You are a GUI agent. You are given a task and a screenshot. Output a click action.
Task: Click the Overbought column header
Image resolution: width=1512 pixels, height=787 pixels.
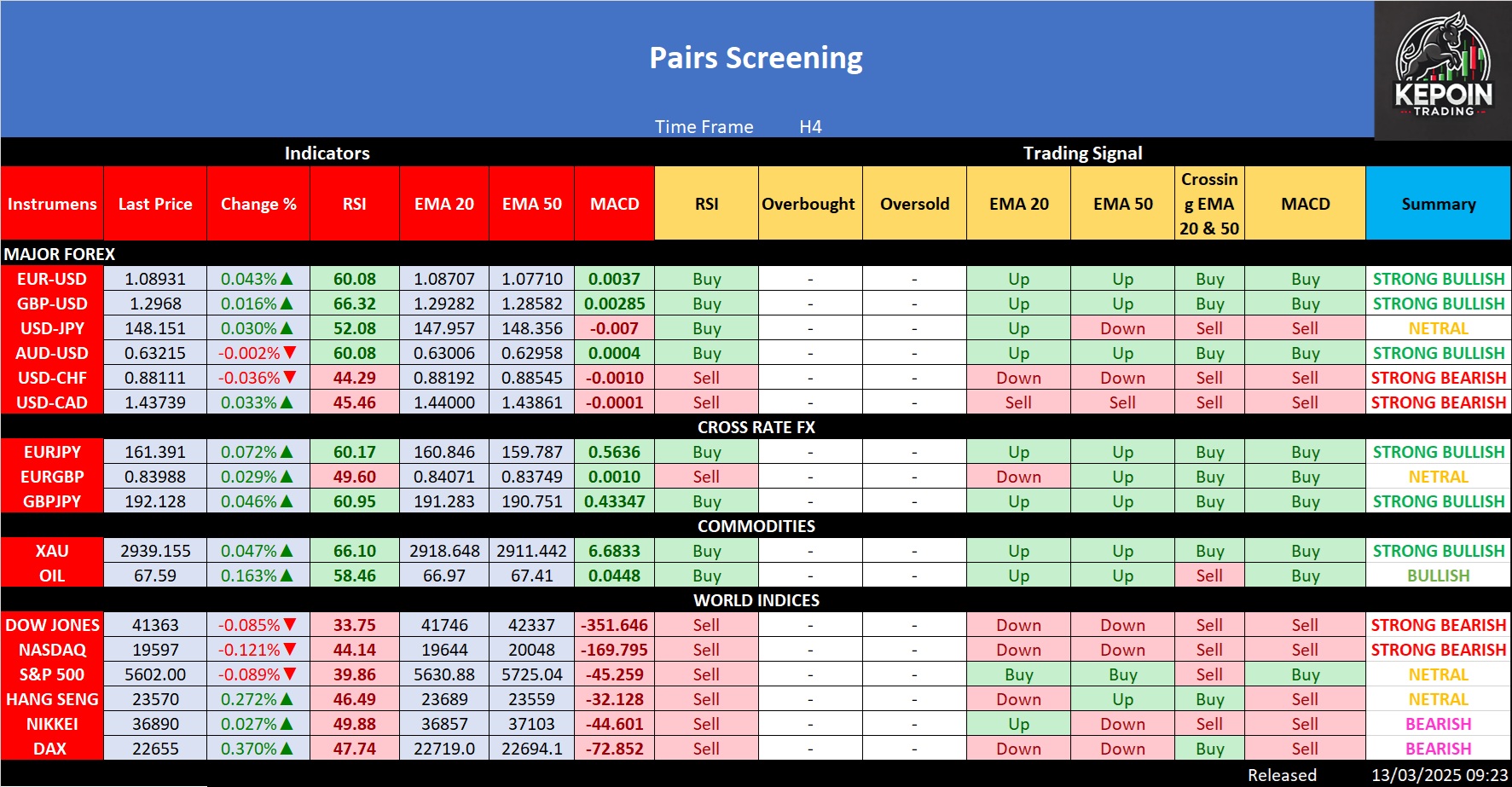click(808, 204)
